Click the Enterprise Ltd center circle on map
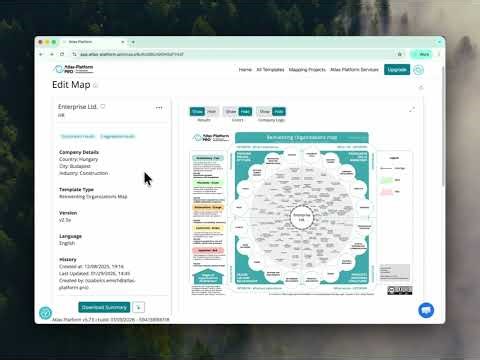 [301, 217]
